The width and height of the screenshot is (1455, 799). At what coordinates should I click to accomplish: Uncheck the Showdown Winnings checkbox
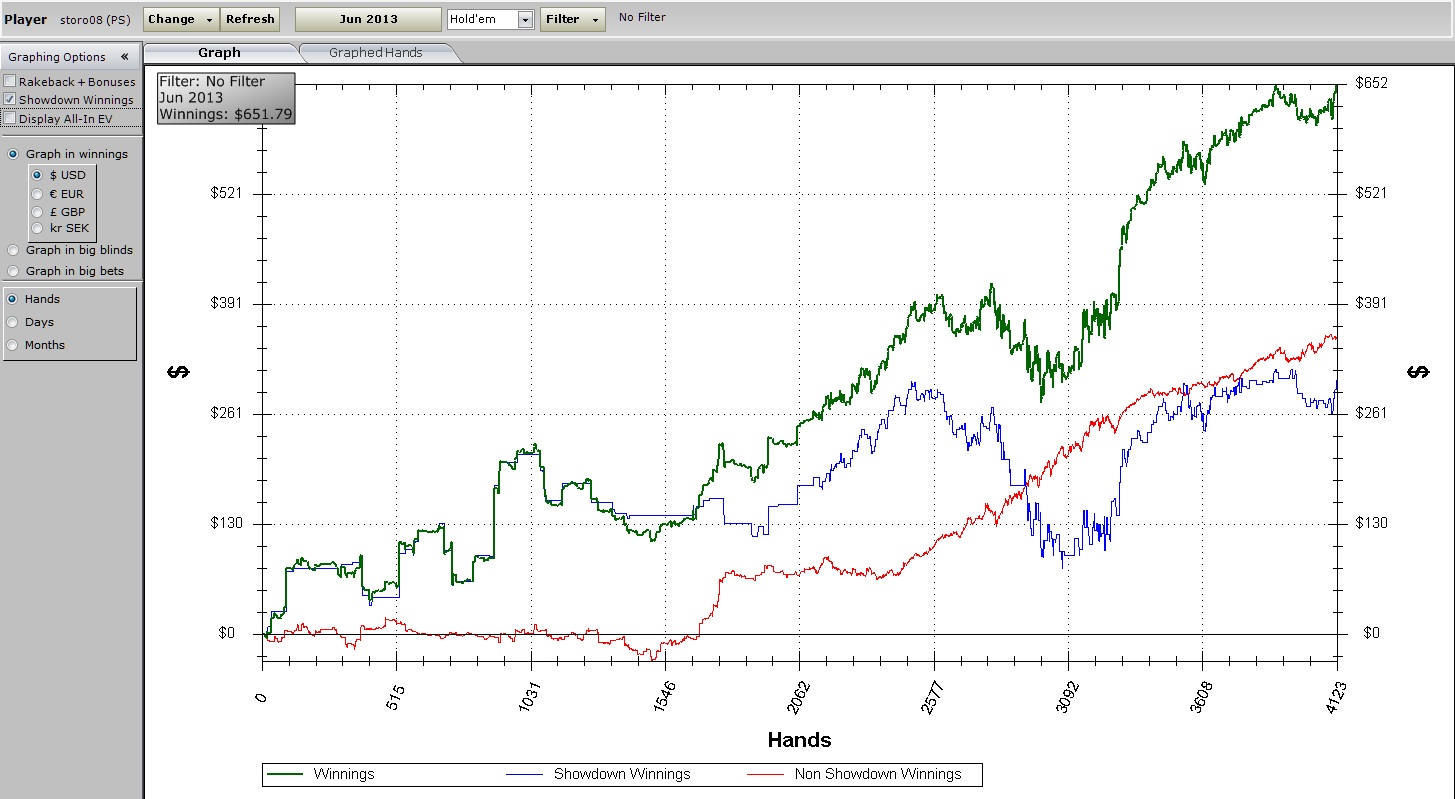(10, 100)
